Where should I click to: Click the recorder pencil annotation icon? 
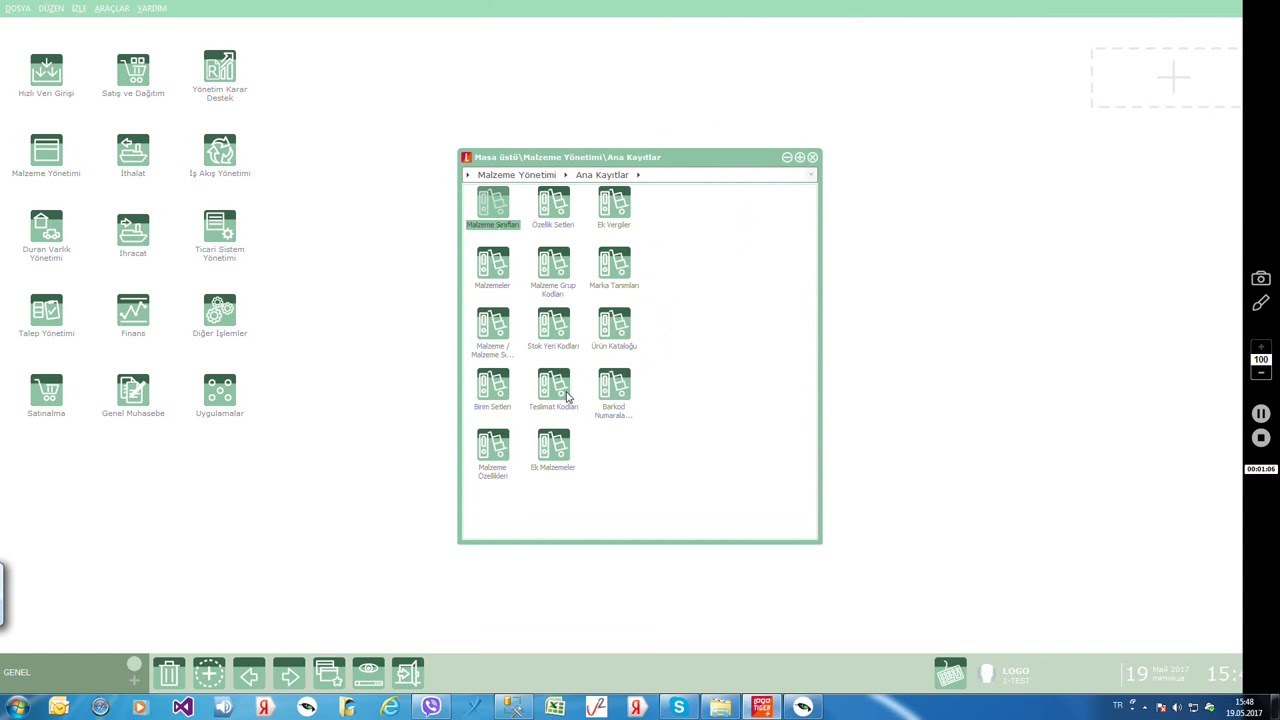coord(1261,302)
